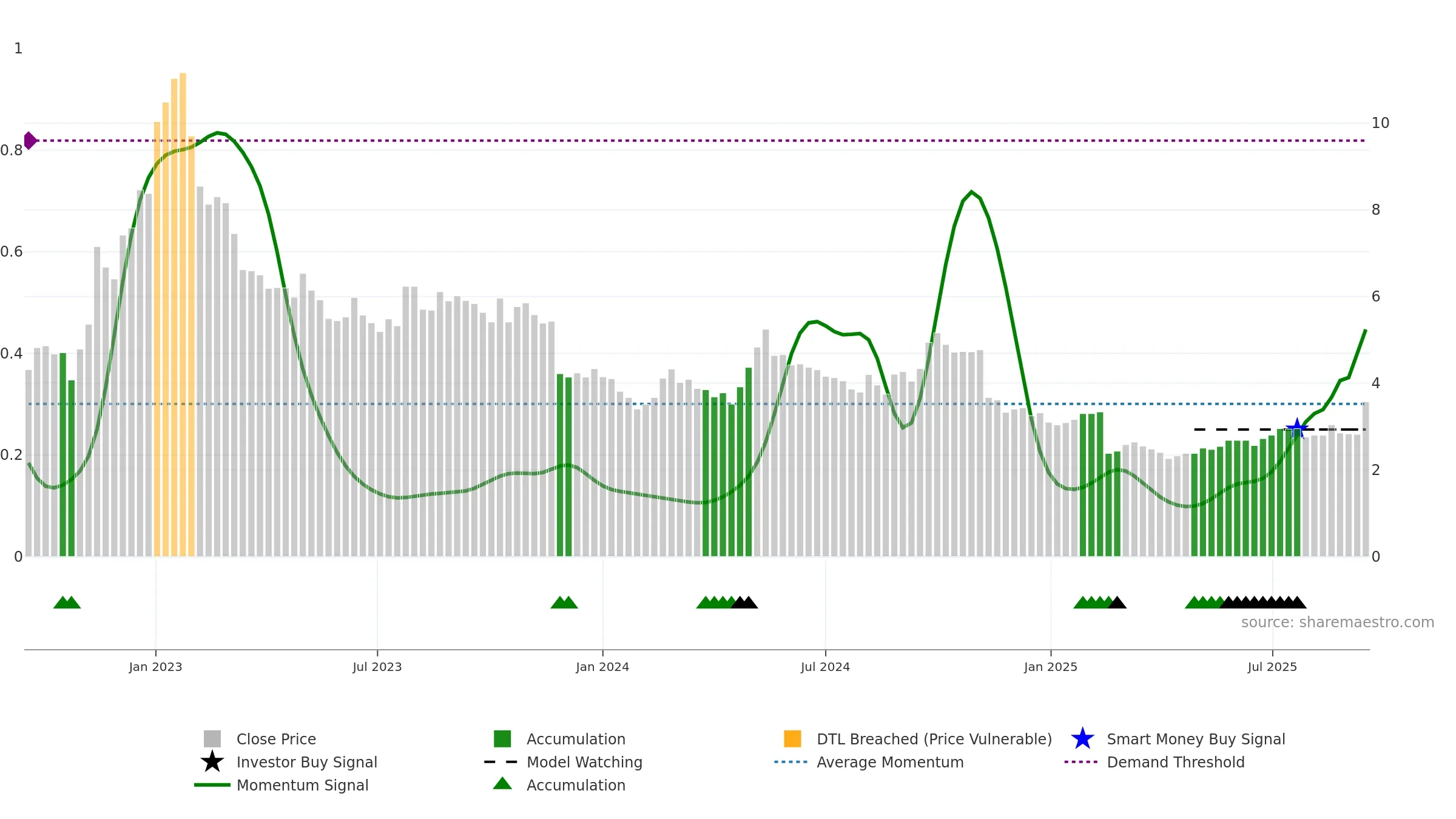
Task: Click the sharemaestro.com source text
Action: [1338, 622]
